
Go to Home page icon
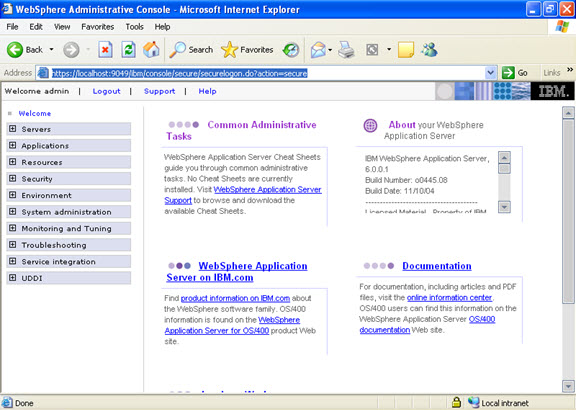coord(151,50)
